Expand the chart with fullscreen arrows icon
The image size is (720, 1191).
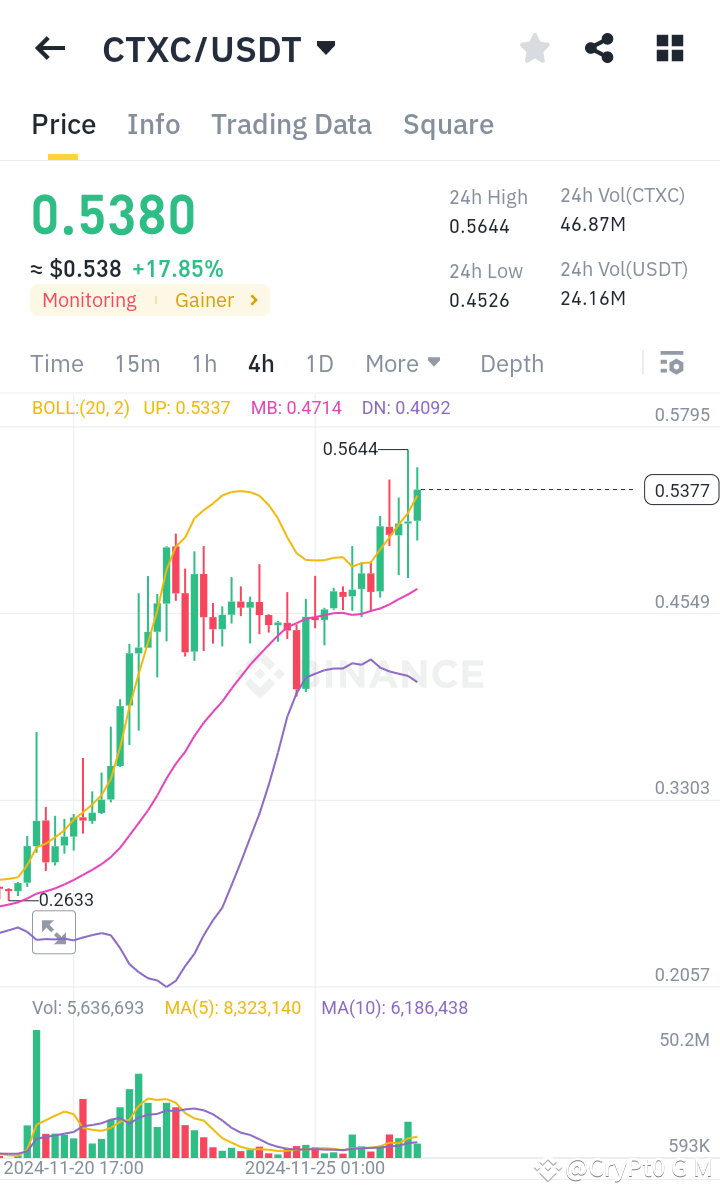[54, 932]
